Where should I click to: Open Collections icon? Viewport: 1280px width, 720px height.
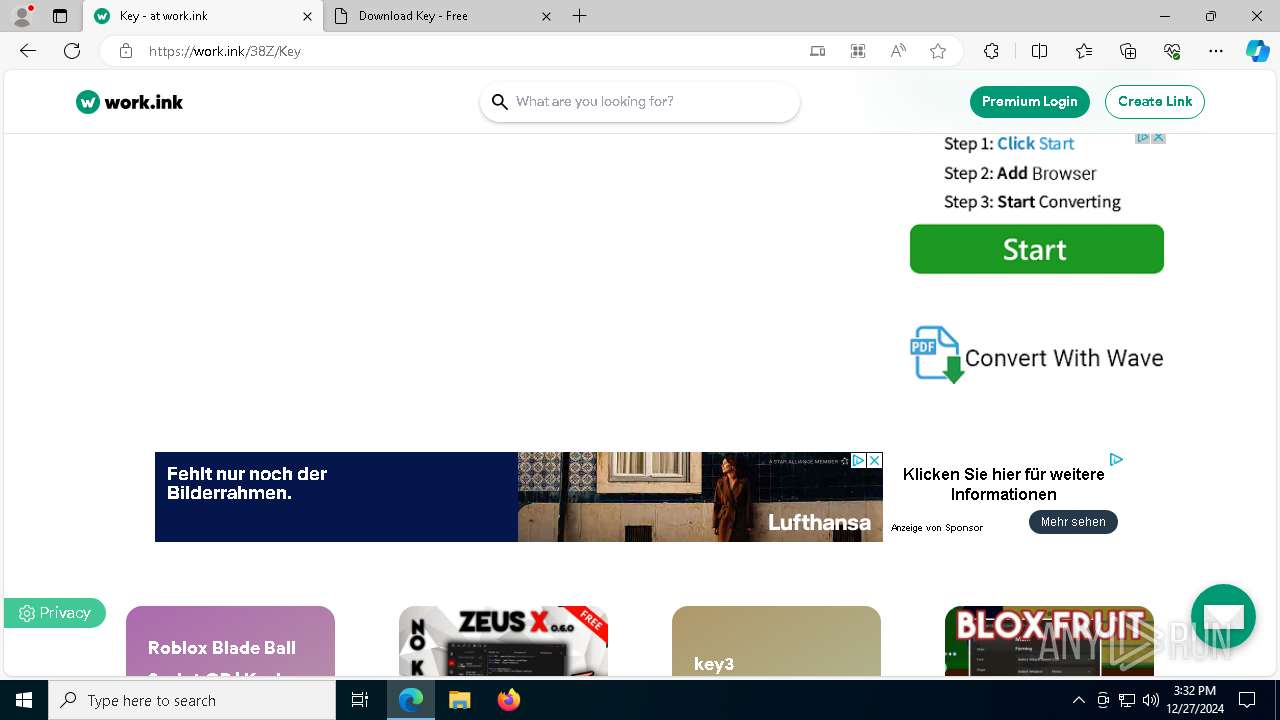(1128, 51)
